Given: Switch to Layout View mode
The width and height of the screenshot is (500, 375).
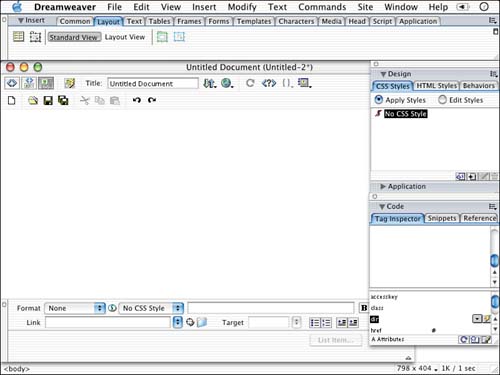Looking at the screenshot, I should click(125, 37).
